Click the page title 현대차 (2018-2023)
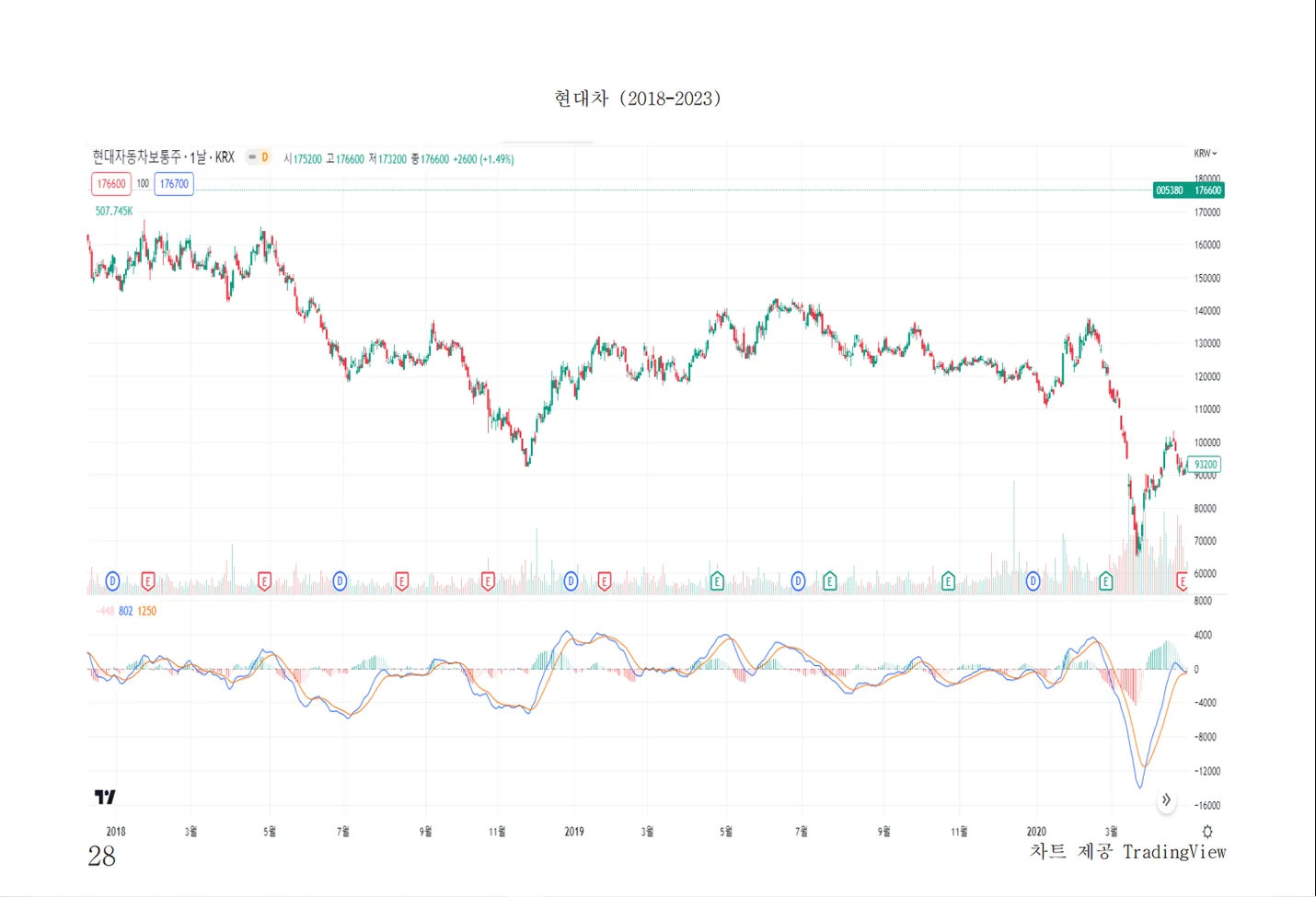Image resolution: width=1316 pixels, height=897 pixels. (638, 98)
